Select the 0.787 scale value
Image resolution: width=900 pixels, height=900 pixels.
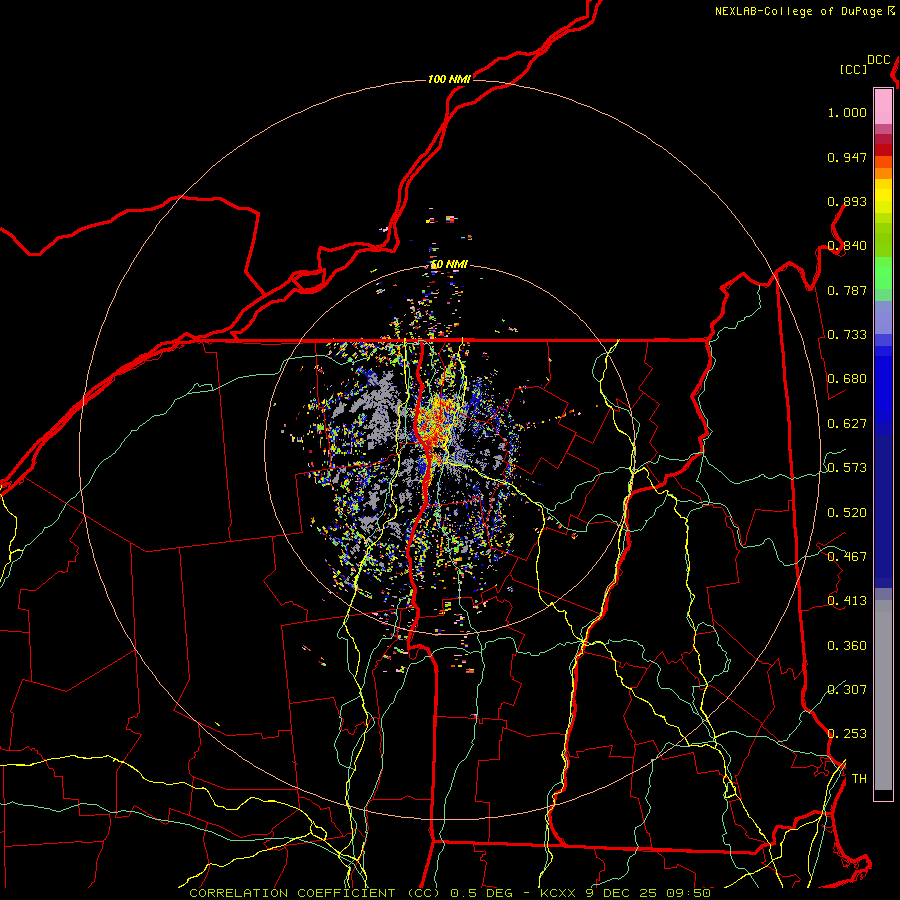tap(847, 290)
